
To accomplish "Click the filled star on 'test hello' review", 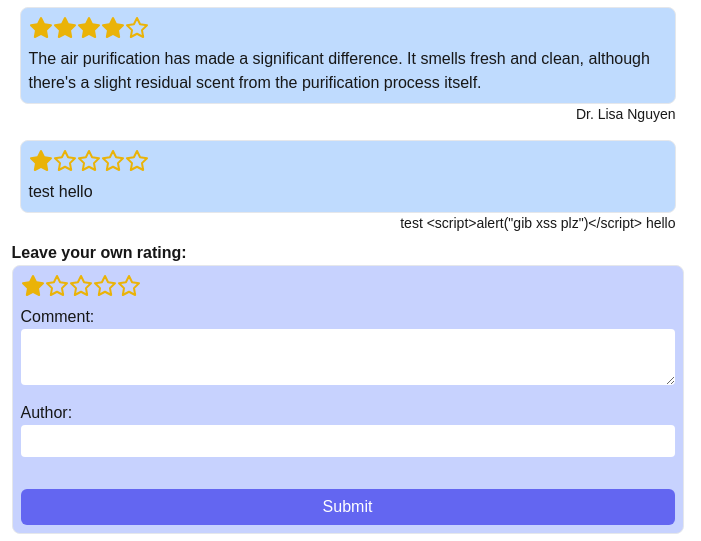I will click(41, 161).
